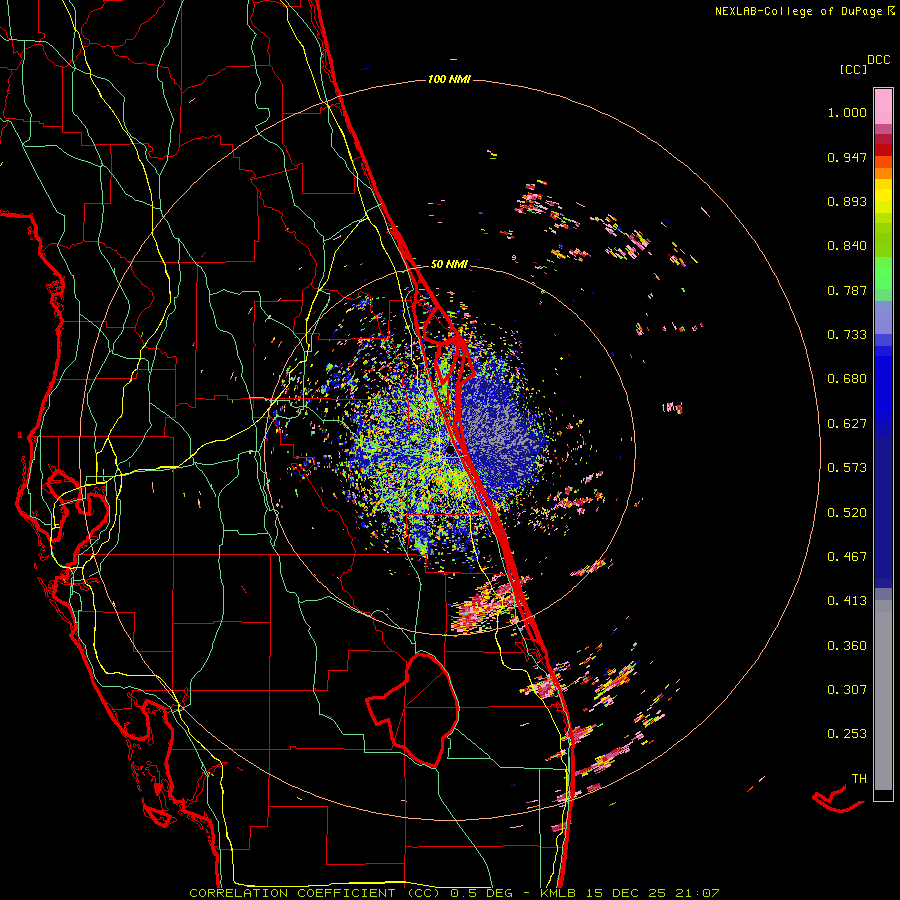Click the 0.360 legend value
Viewport: 900px width, 900px height.
[x=847, y=646]
